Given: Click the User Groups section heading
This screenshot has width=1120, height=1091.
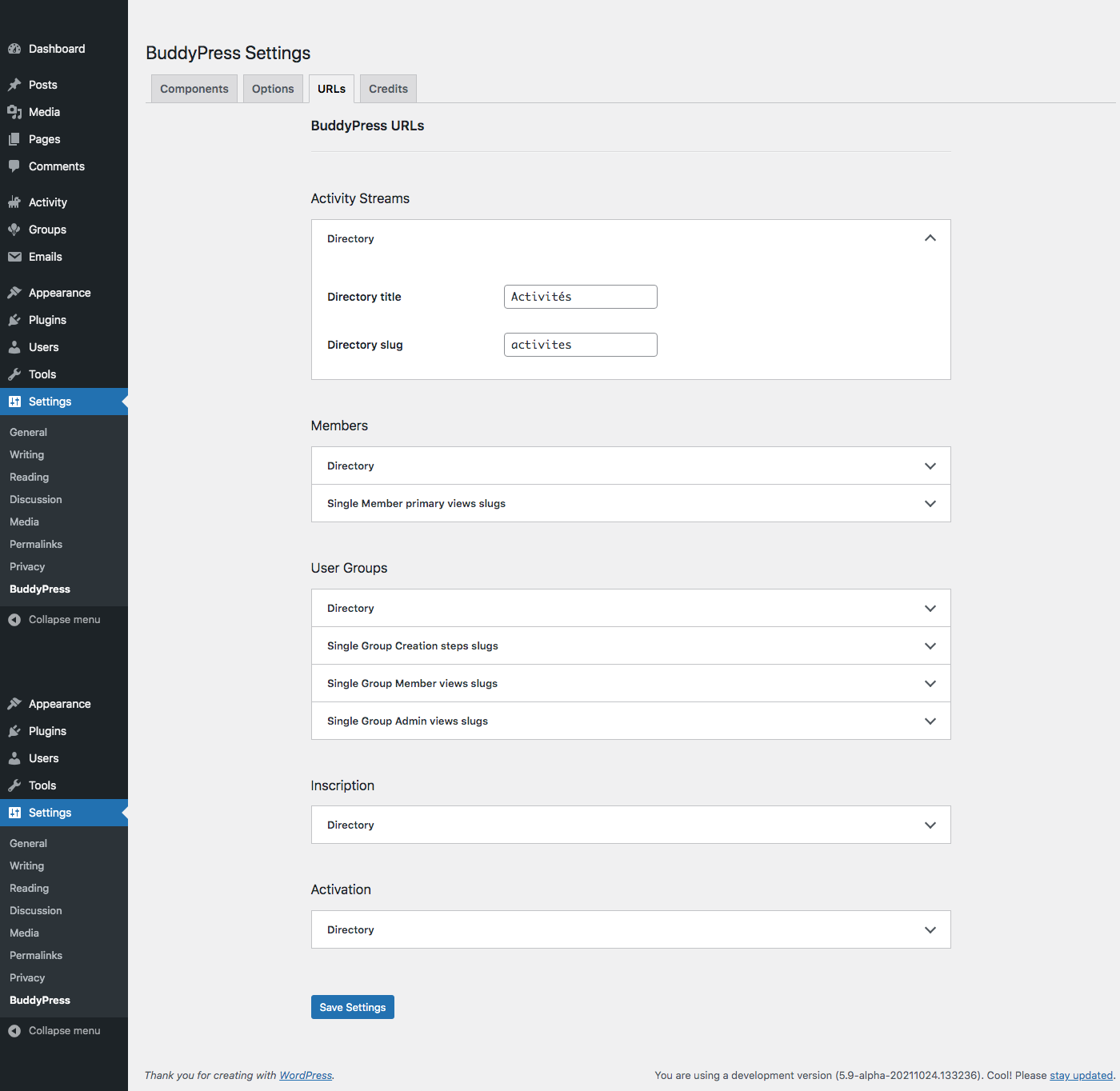Looking at the screenshot, I should click(349, 568).
